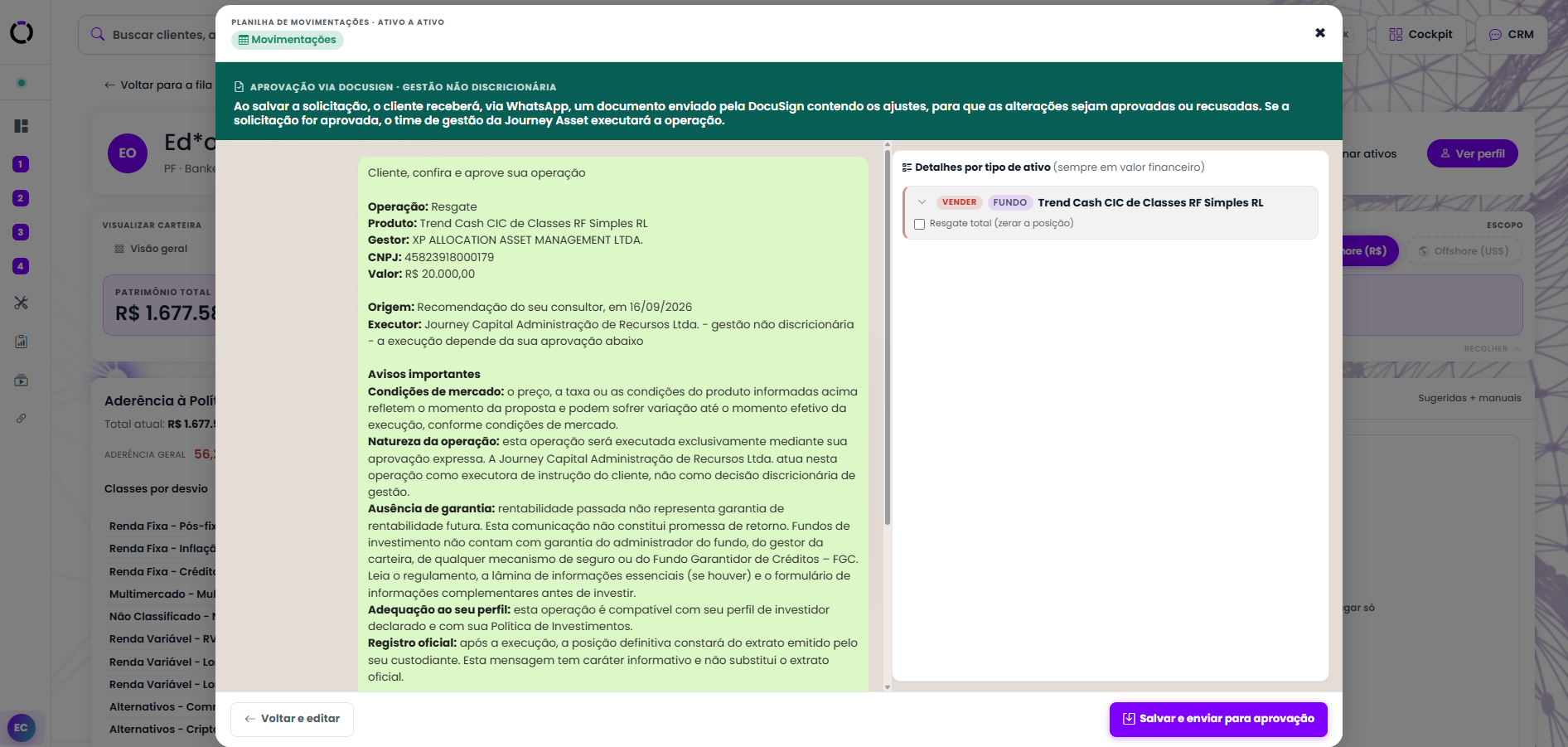Click CNPJ 45823918000179 in message
Image resolution: width=1568 pixels, height=747 pixels.
431,257
